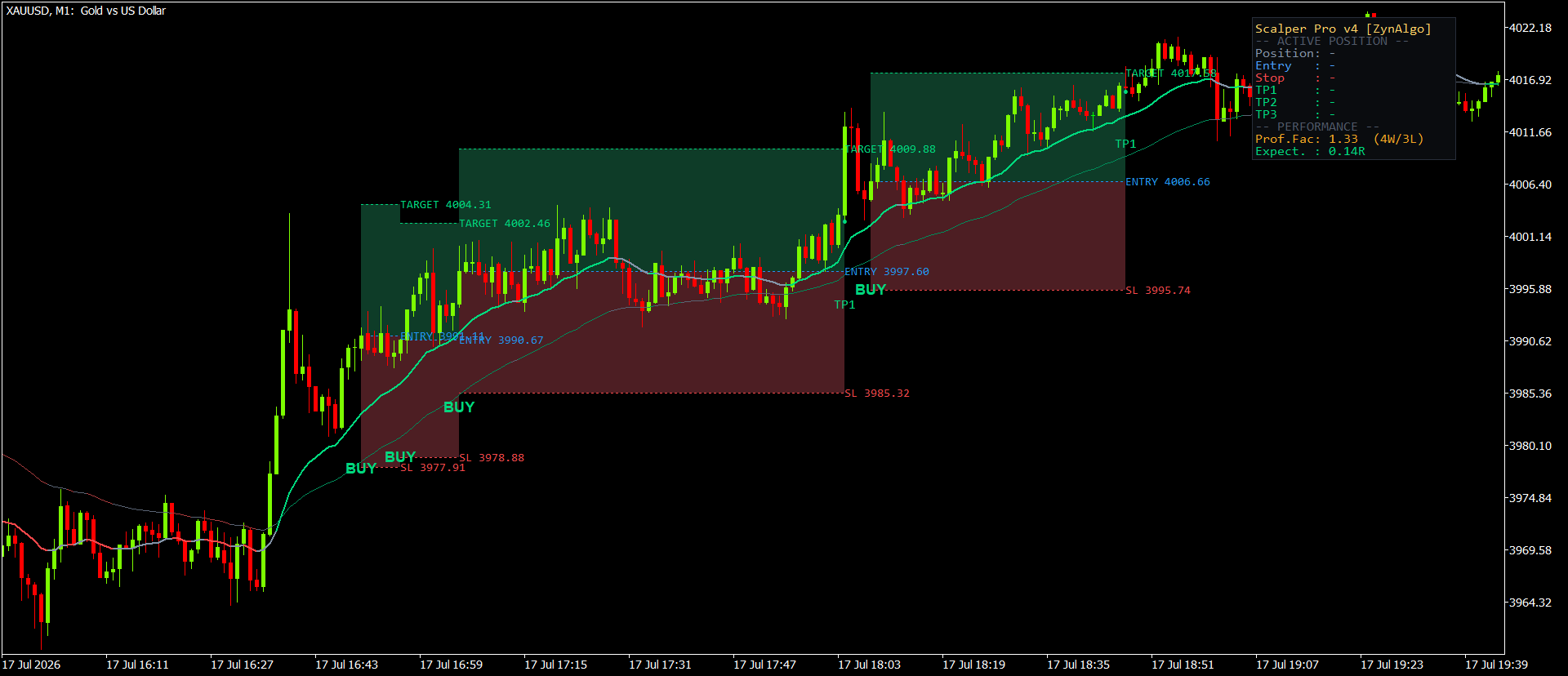This screenshot has height=676, width=1568.
Task: Click the "17 Jul 19:07" time axis label
Action: pos(1287,665)
